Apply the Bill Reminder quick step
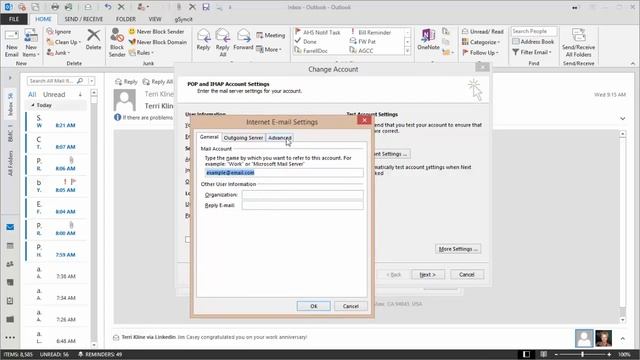 pos(371,32)
